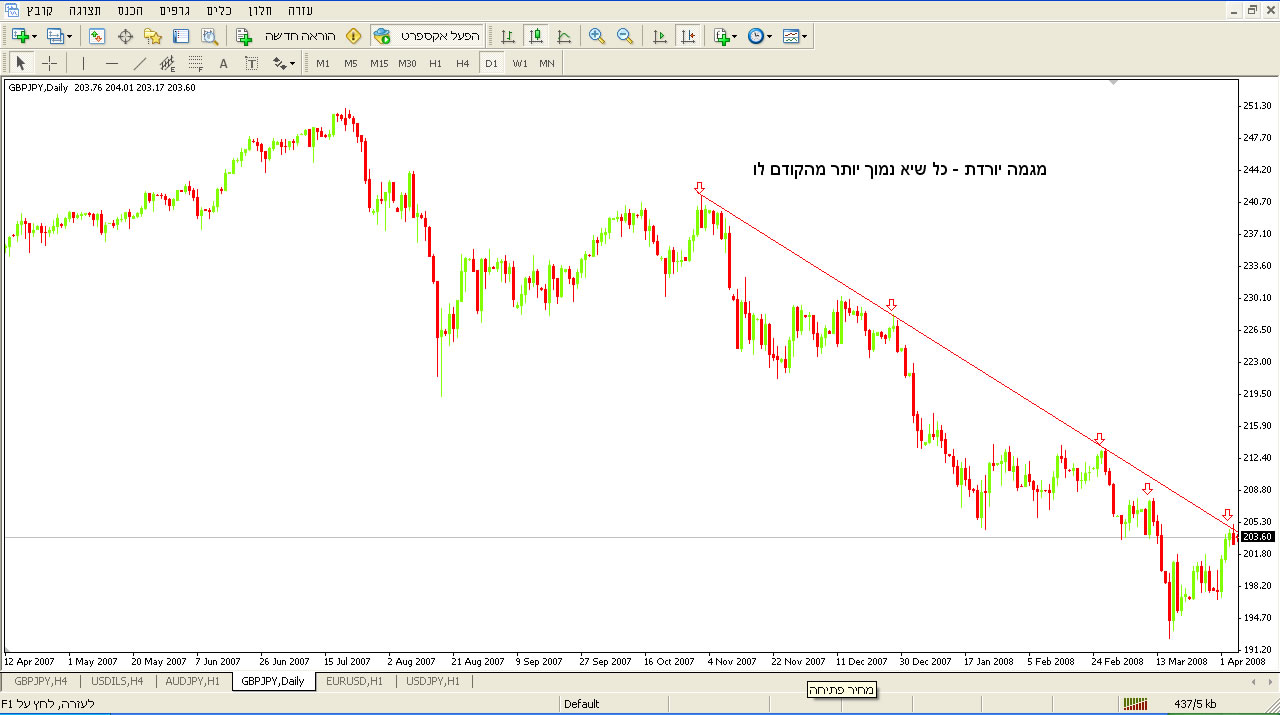The height and width of the screenshot is (715, 1280).
Task: Select the Crosshair cursor tool
Action: (x=49, y=63)
